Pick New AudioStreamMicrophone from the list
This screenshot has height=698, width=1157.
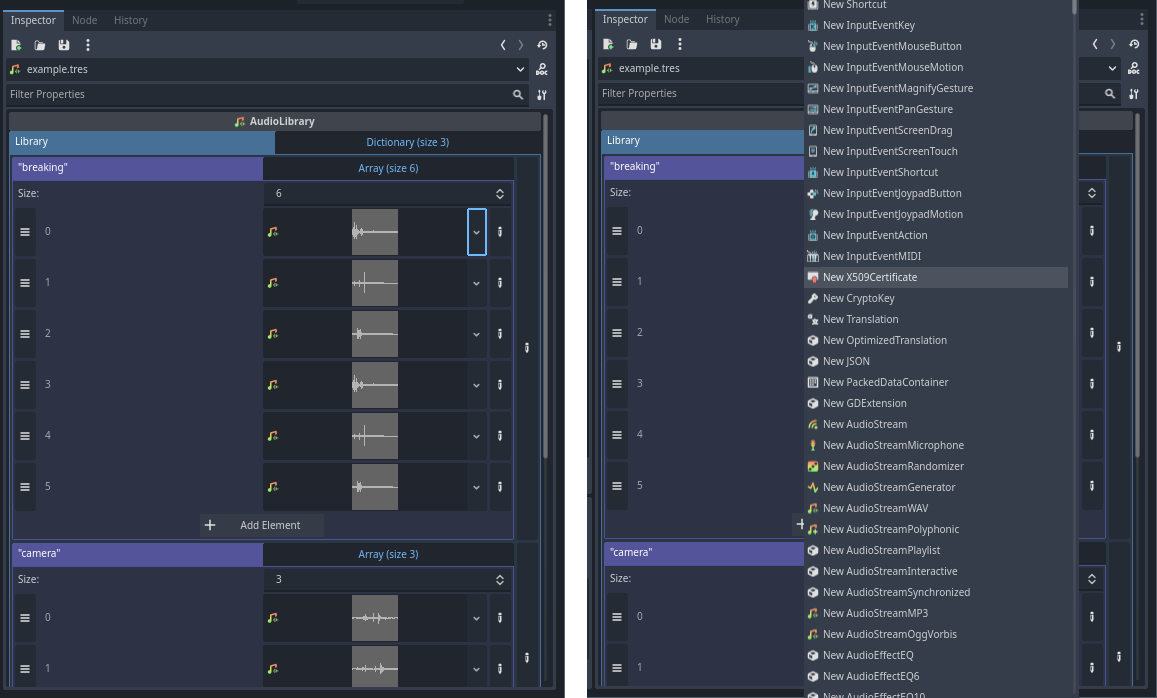(x=892, y=445)
